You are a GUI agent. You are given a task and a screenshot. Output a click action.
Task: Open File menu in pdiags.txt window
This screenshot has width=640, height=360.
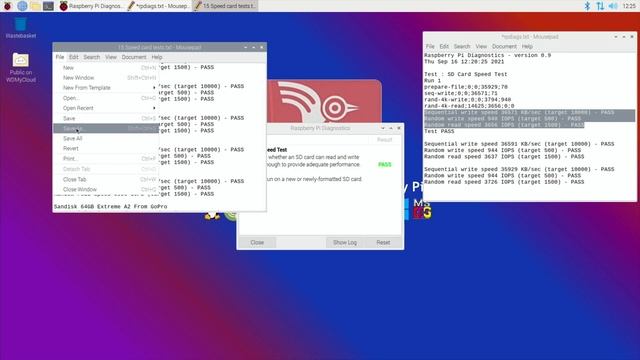(430, 47)
